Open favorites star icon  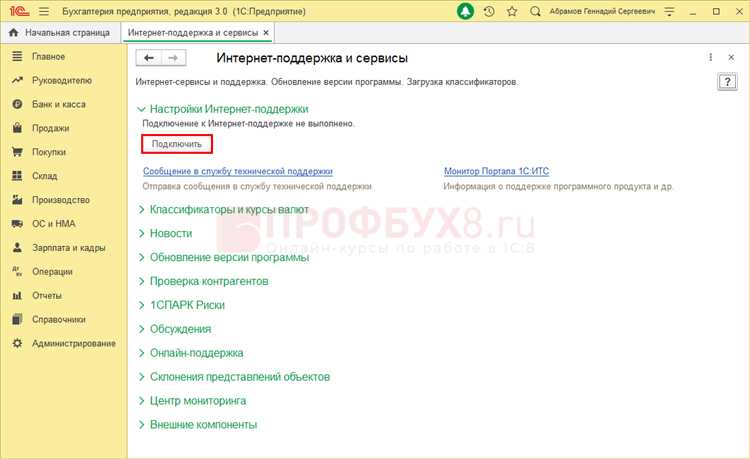(x=512, y=11)
